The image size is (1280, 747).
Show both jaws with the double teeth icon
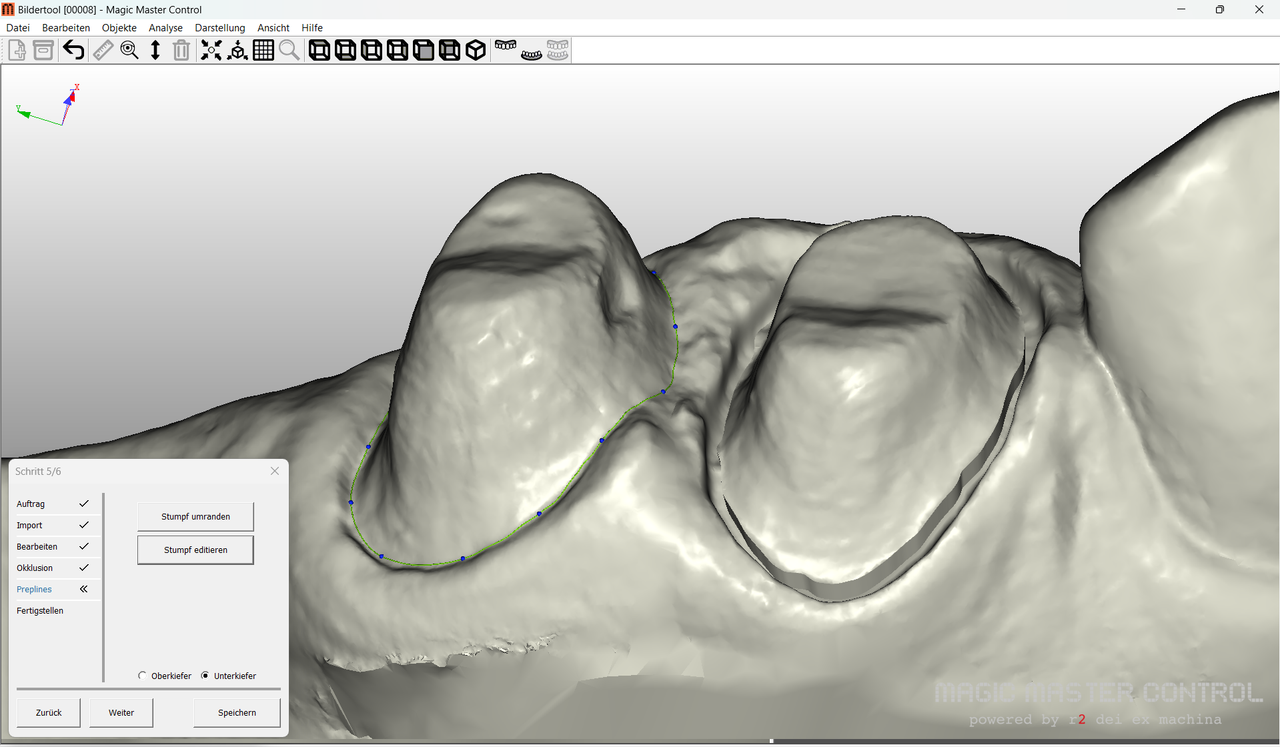click(558, 50)
